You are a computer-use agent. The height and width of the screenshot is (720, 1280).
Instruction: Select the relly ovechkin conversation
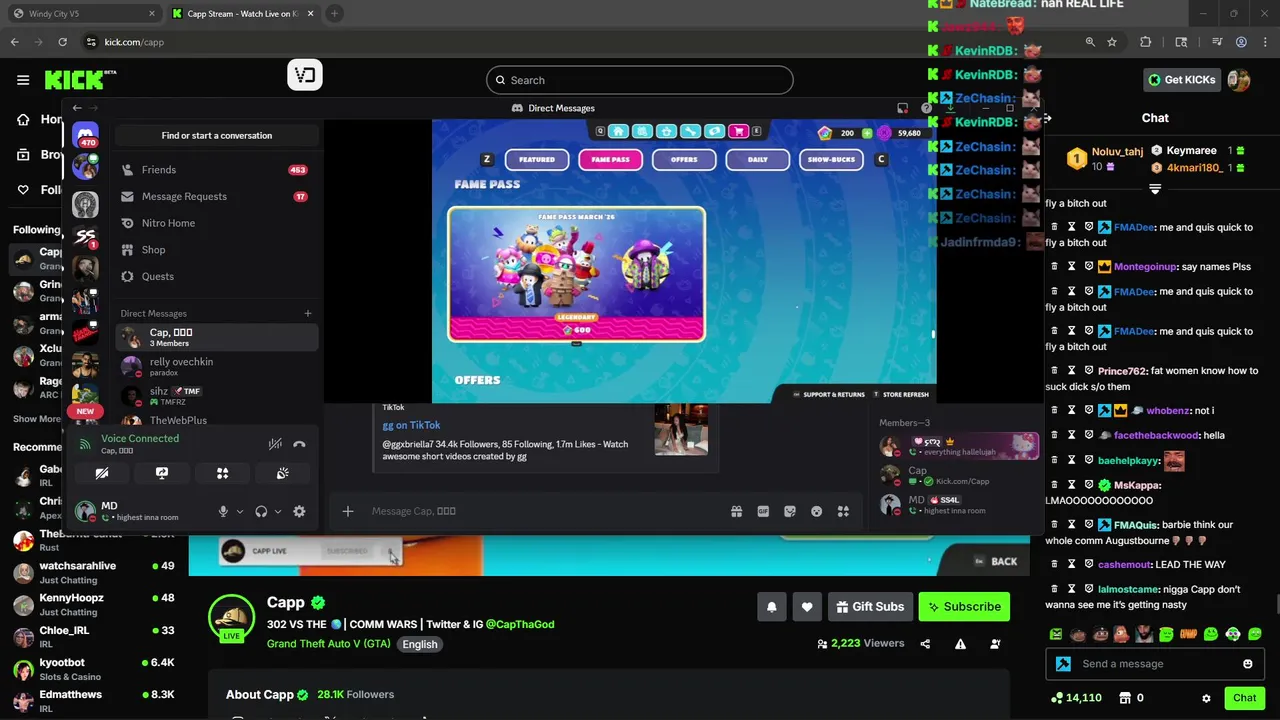pyautogui.click(x=216, y=367)
